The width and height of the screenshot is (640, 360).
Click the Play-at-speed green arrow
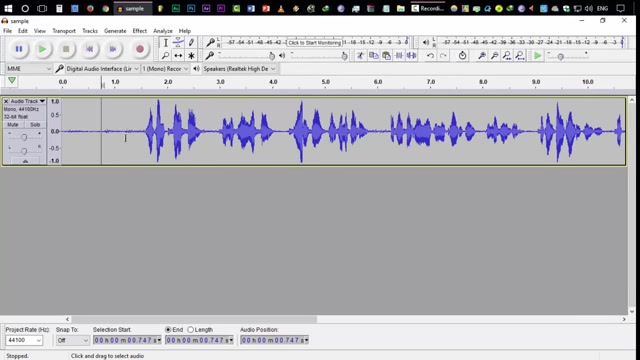coord(538,56)
